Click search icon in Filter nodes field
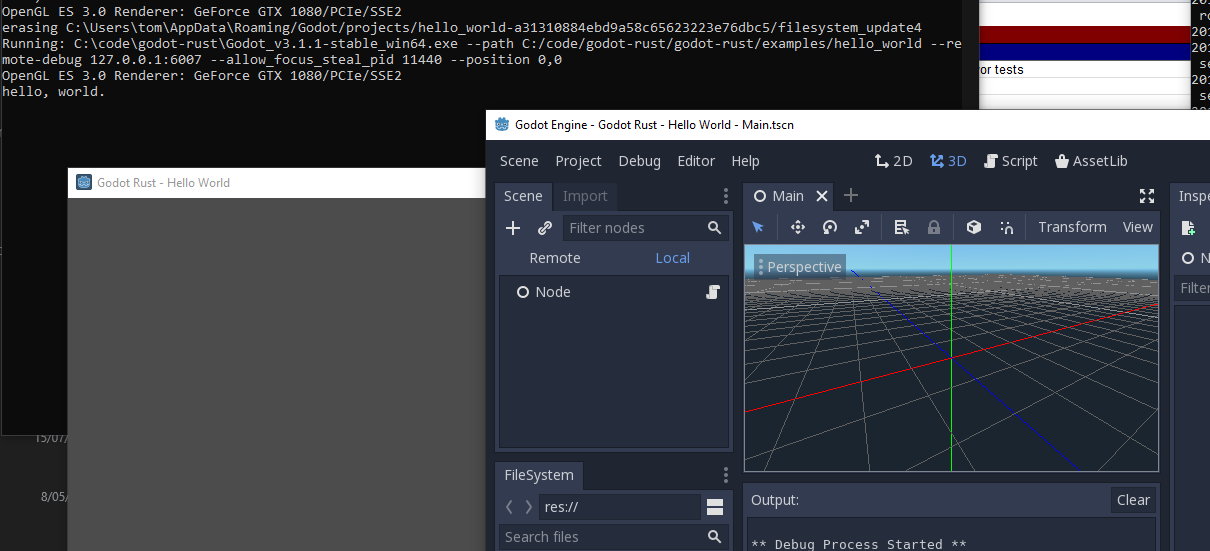The image size is (1210, 551). point(714,228)
